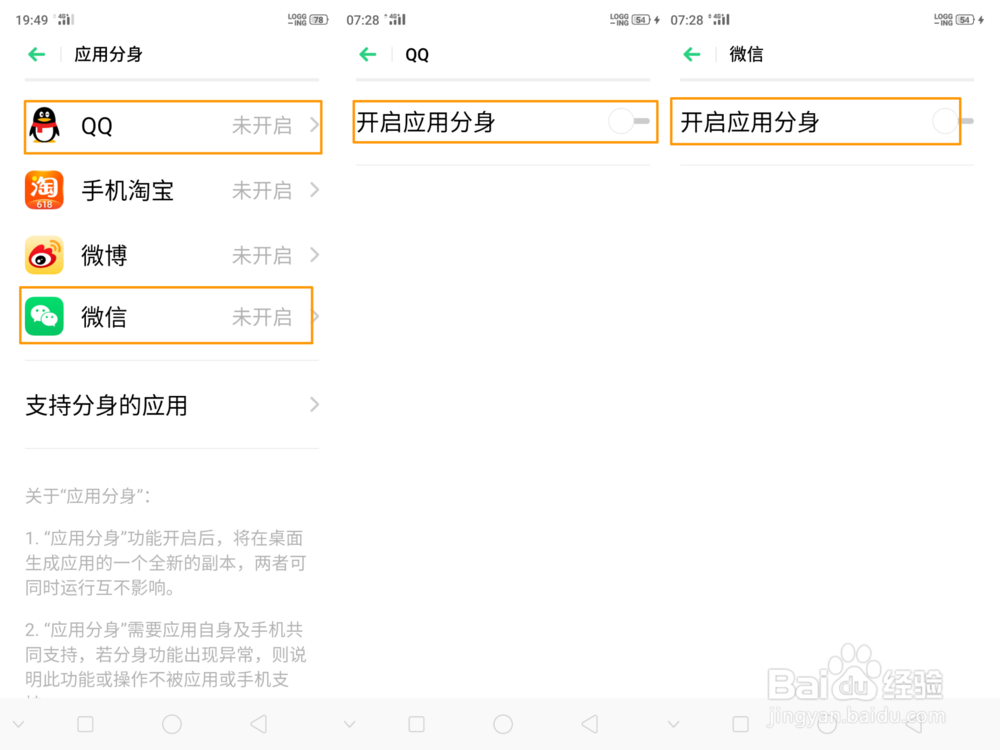Tap recent apps square on first phone
This screenshot has width=1000, height=750.
[85, 724]
